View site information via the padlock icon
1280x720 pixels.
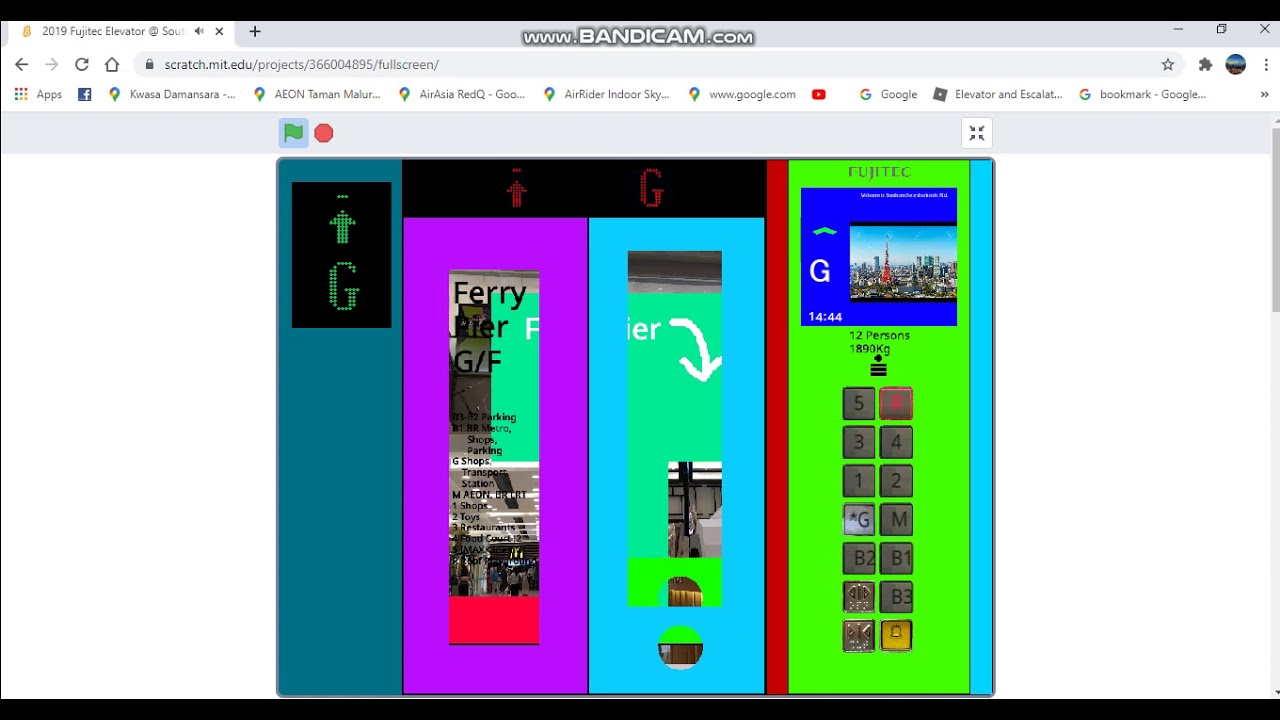150,64
